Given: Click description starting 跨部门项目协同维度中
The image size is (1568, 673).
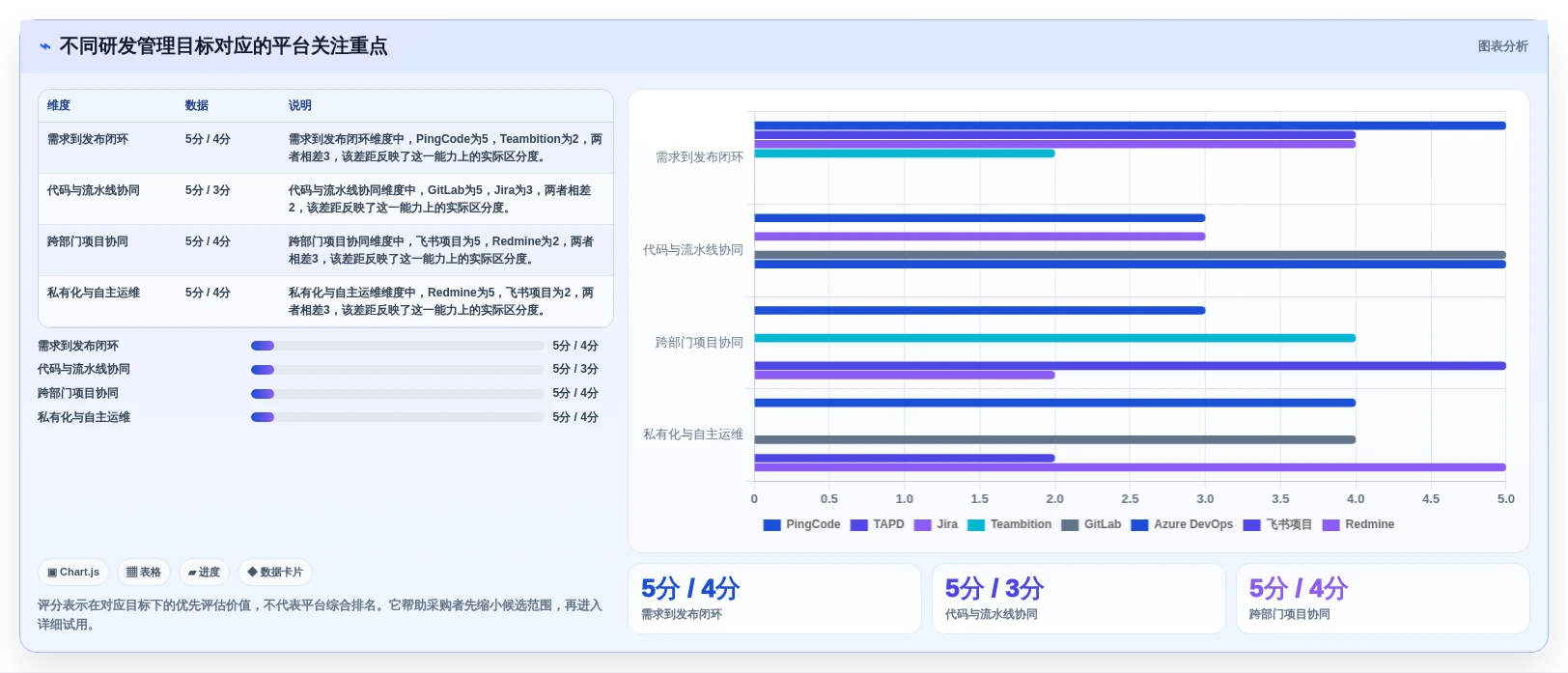Looking at the screenshot, I should pyautogui.click(x=441, y=250).
